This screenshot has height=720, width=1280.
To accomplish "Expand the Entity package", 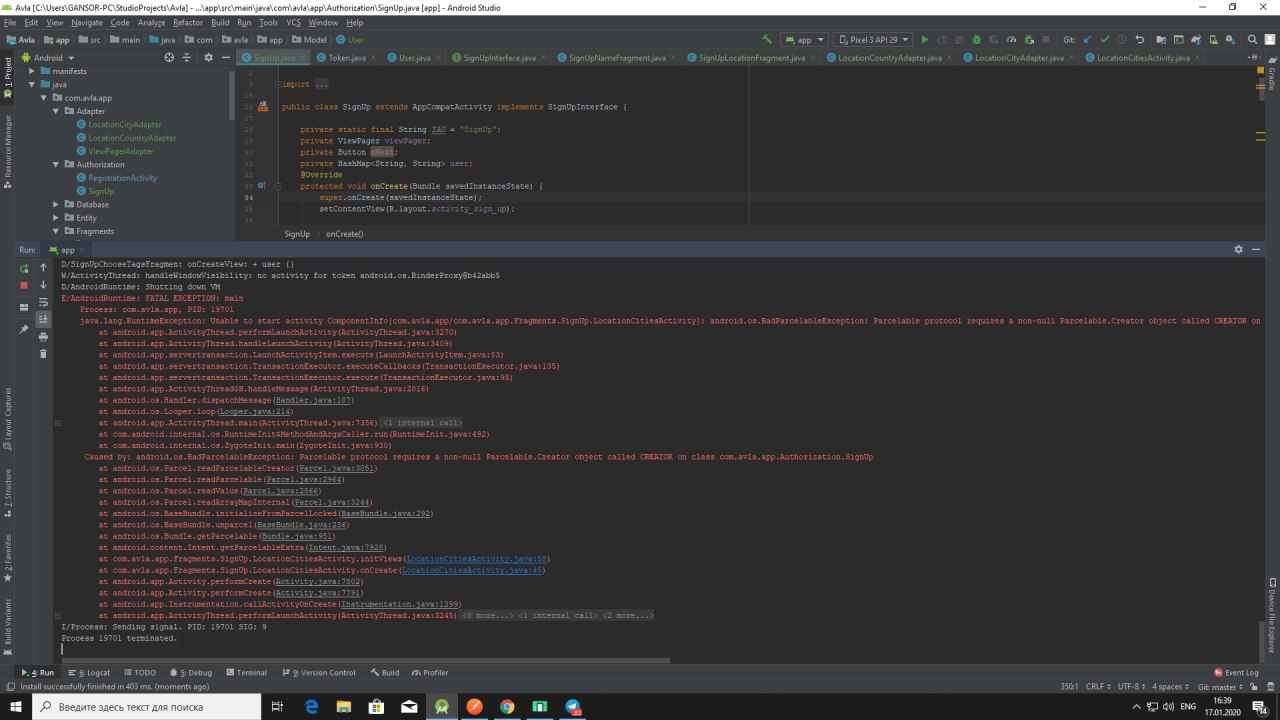I will [x=56, y=217].
